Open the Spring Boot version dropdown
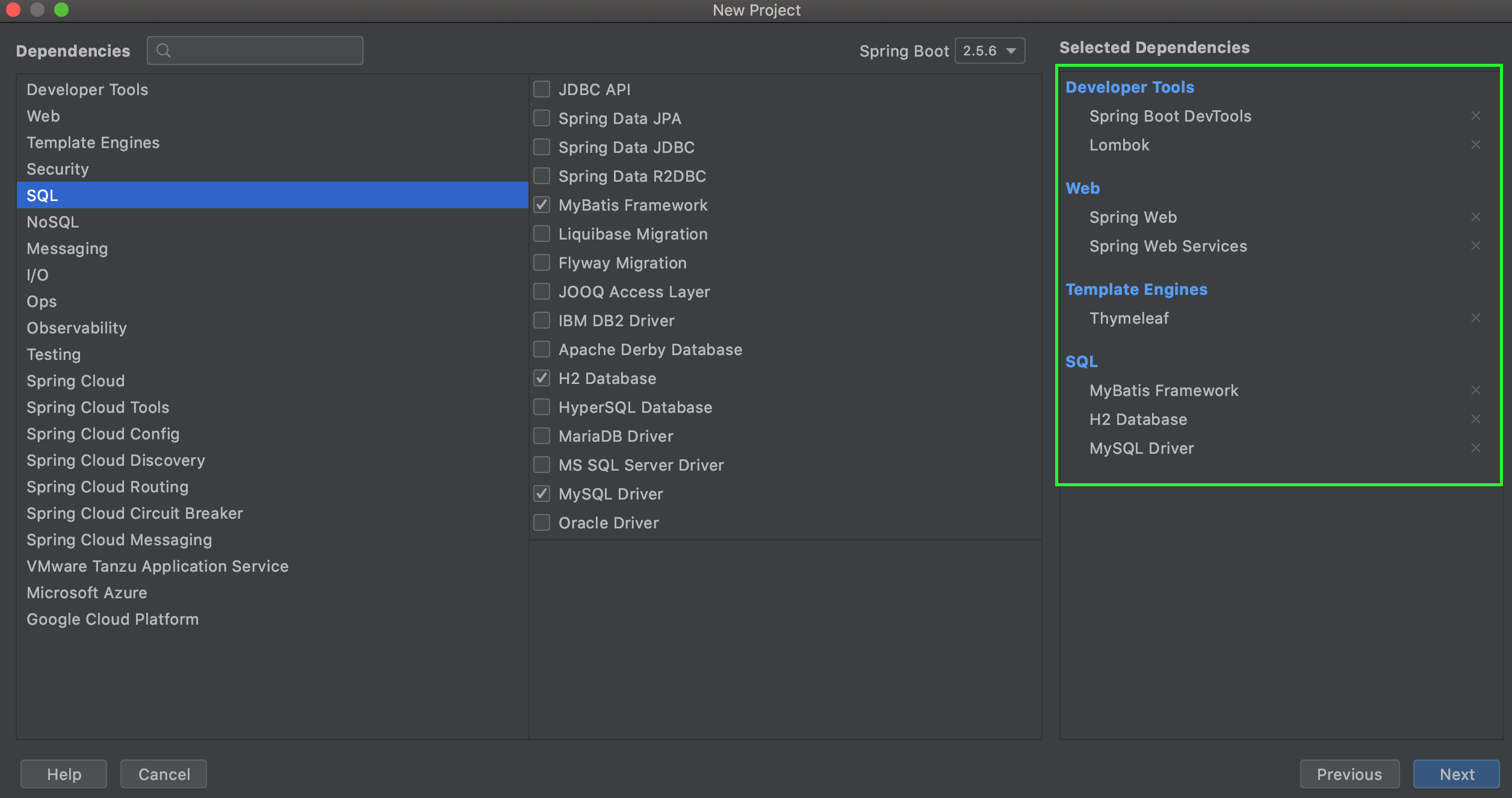Viewport: 1512px width, 798px height. [x=990, y=51]
